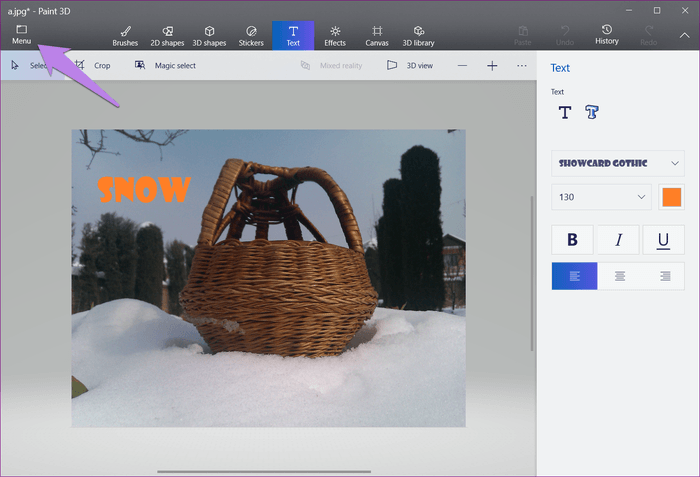The width and height of the screenshot is (700, 477).
Task: Align text right
Action: click(x=665, y=276)
